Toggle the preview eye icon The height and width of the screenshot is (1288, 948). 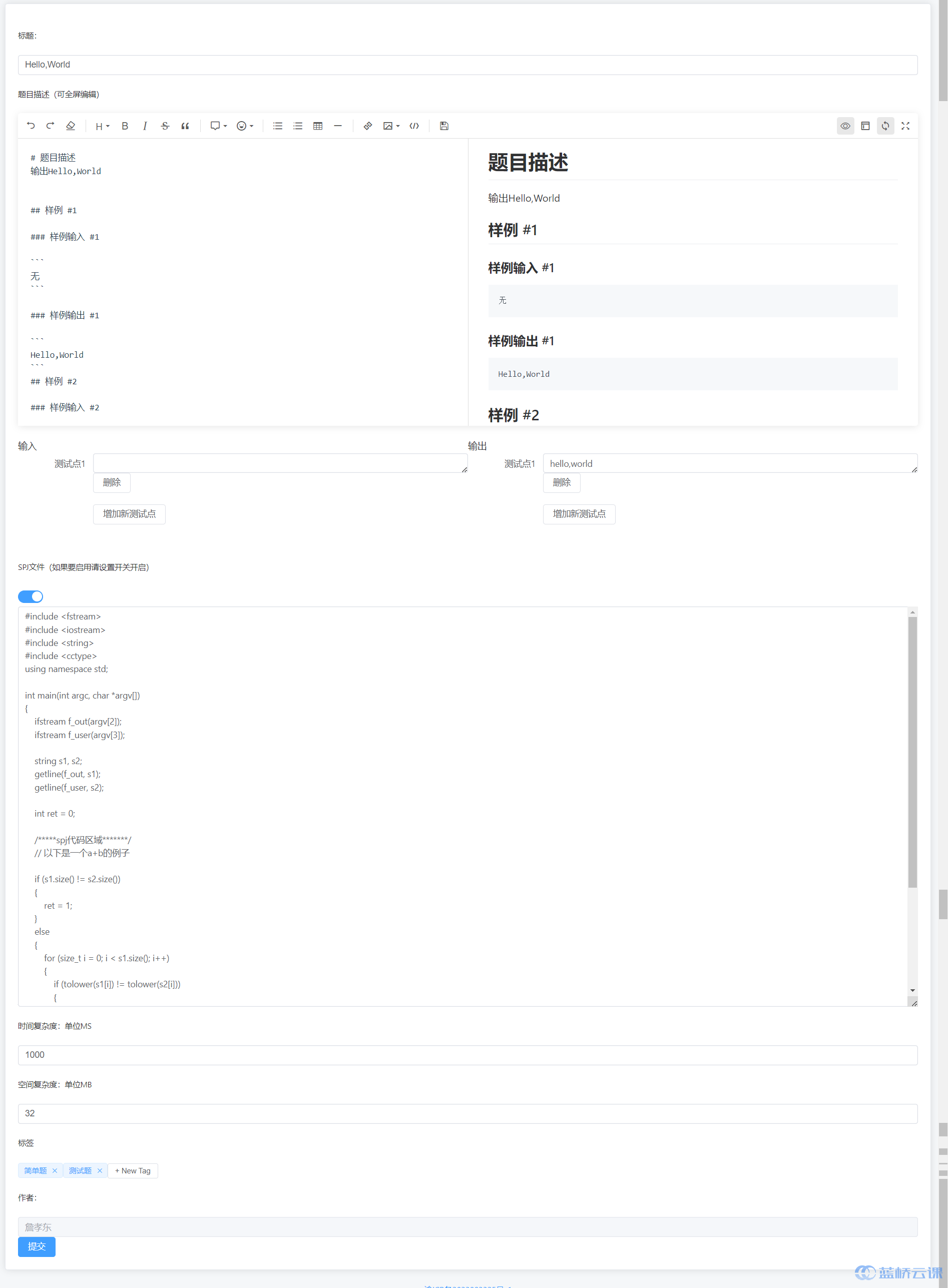point(845,126)
